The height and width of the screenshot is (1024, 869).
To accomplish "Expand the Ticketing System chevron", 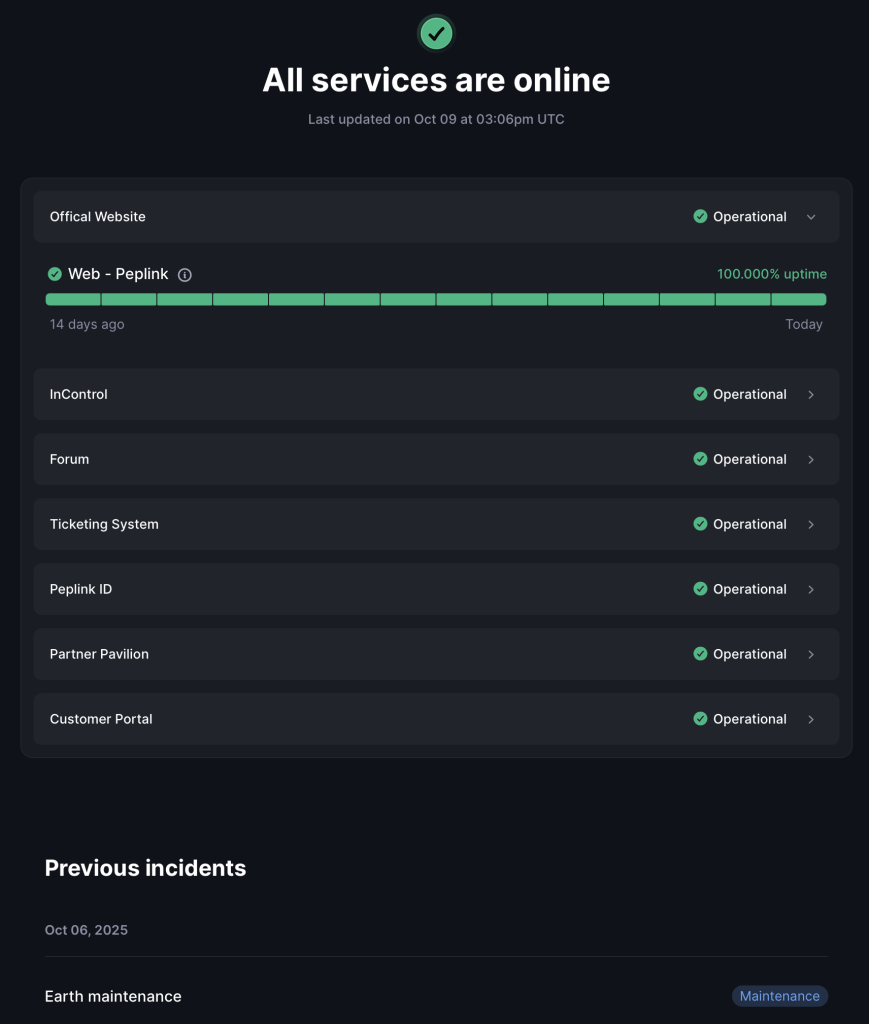I will point(811,524).
